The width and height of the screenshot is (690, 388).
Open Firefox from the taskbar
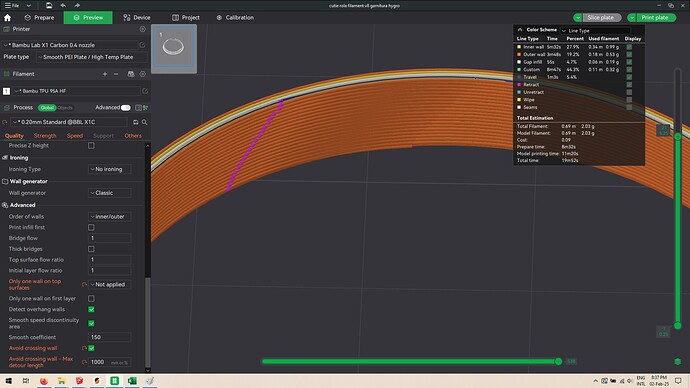tap(44, 381)
